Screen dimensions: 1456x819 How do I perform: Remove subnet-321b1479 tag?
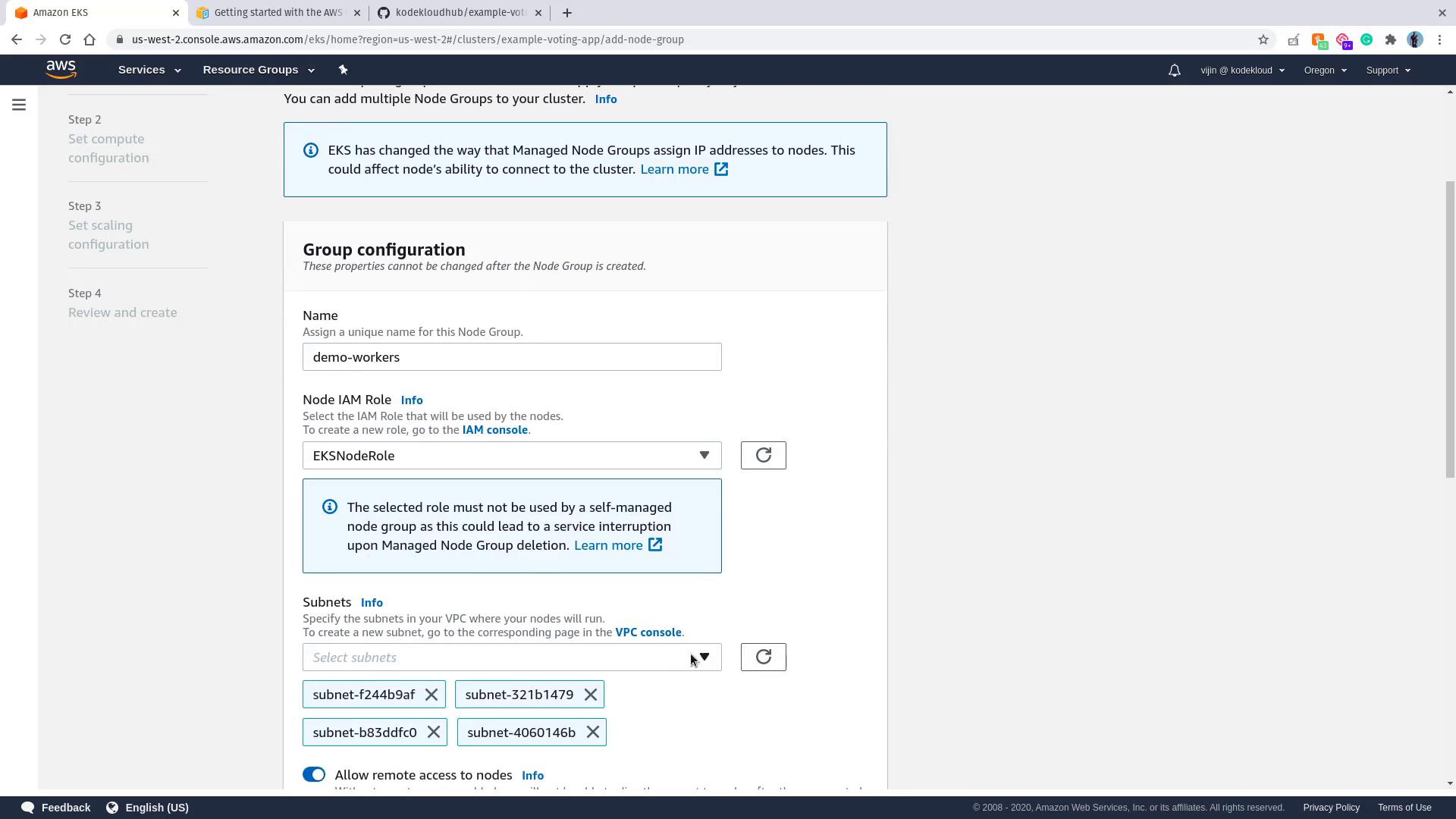click(590, 695)
